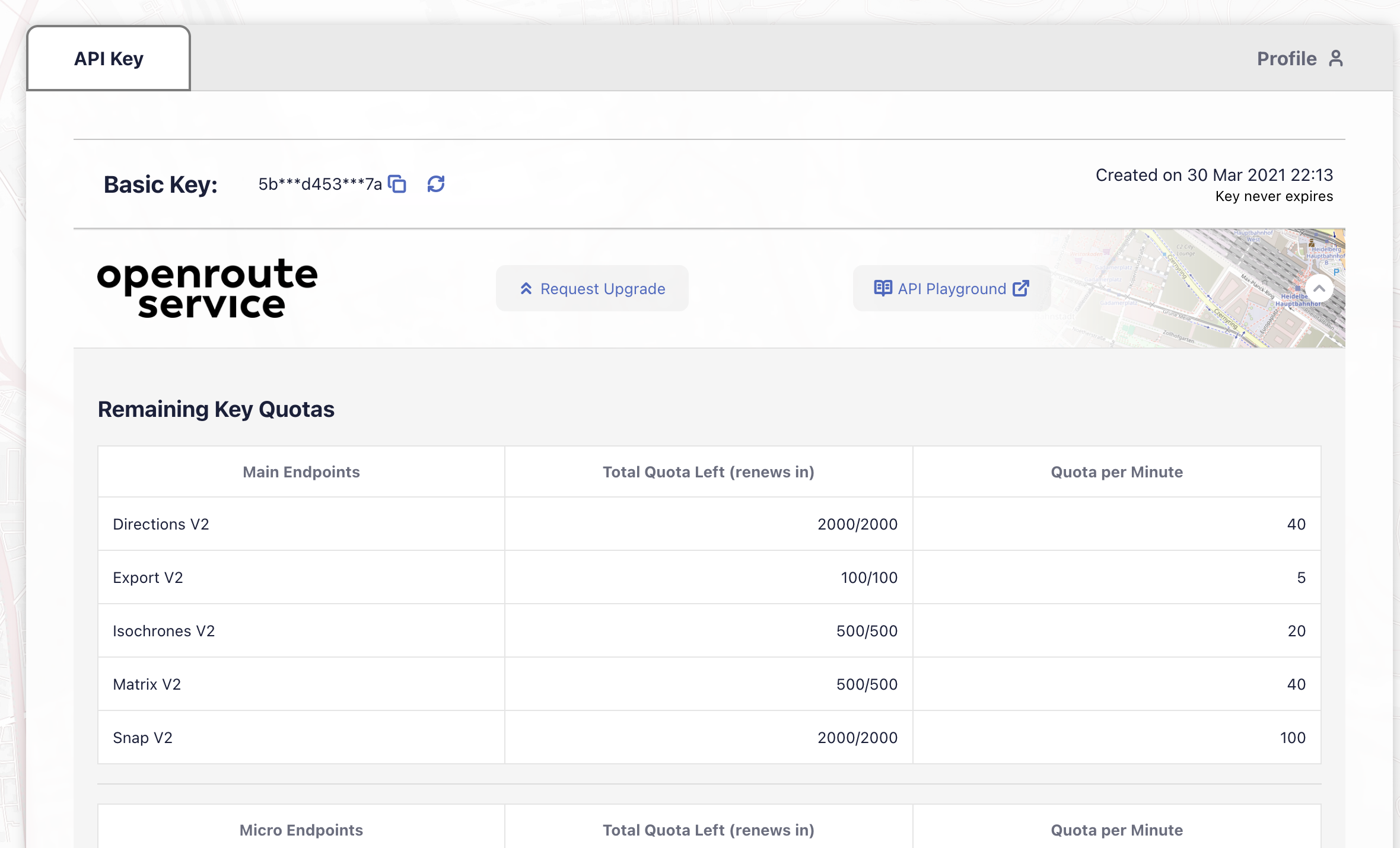The height and width of the screenshot is (848, 1400).
Task: Click Export V2 per-minute value 5
Action: coord(1302,577)
